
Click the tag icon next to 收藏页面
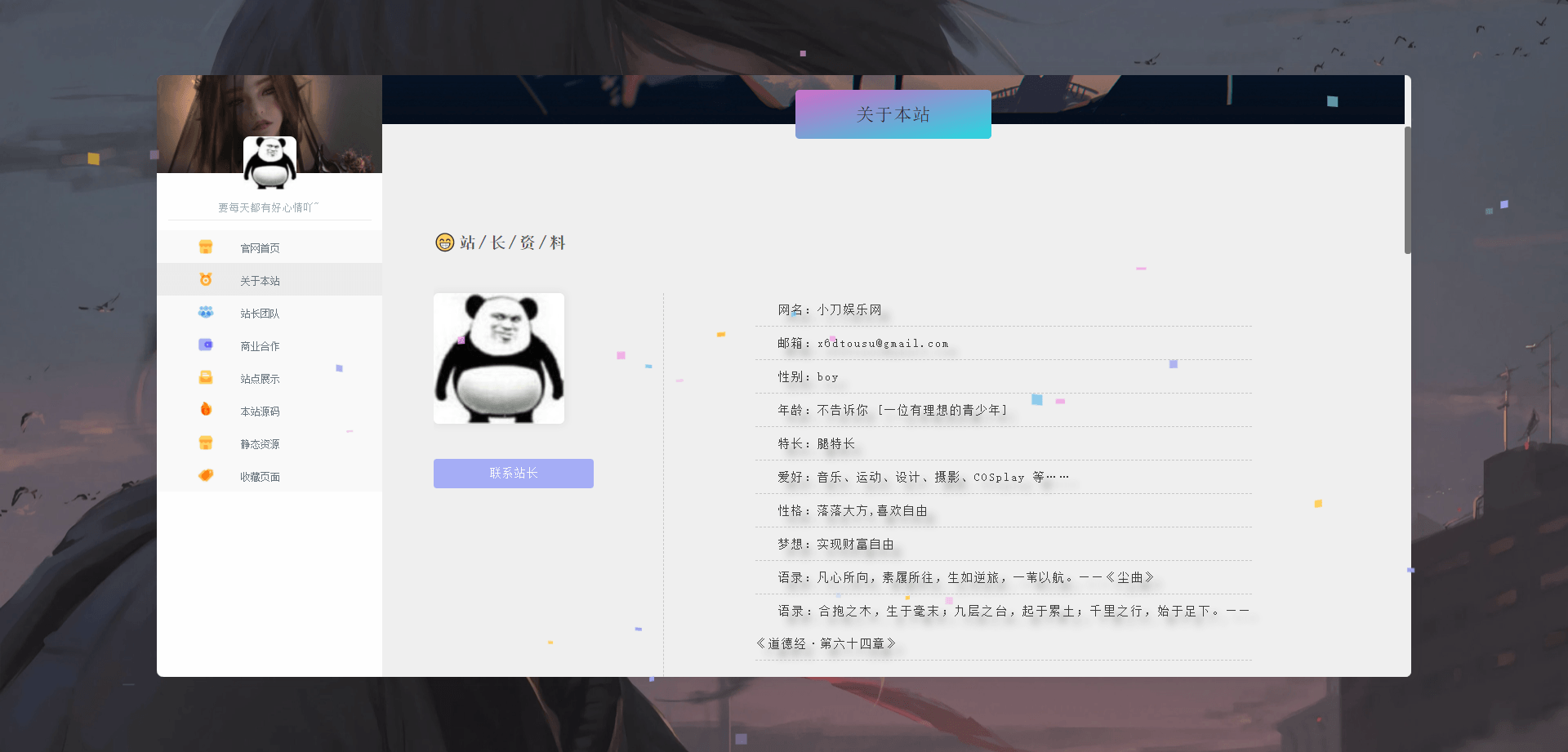[206, 475]
